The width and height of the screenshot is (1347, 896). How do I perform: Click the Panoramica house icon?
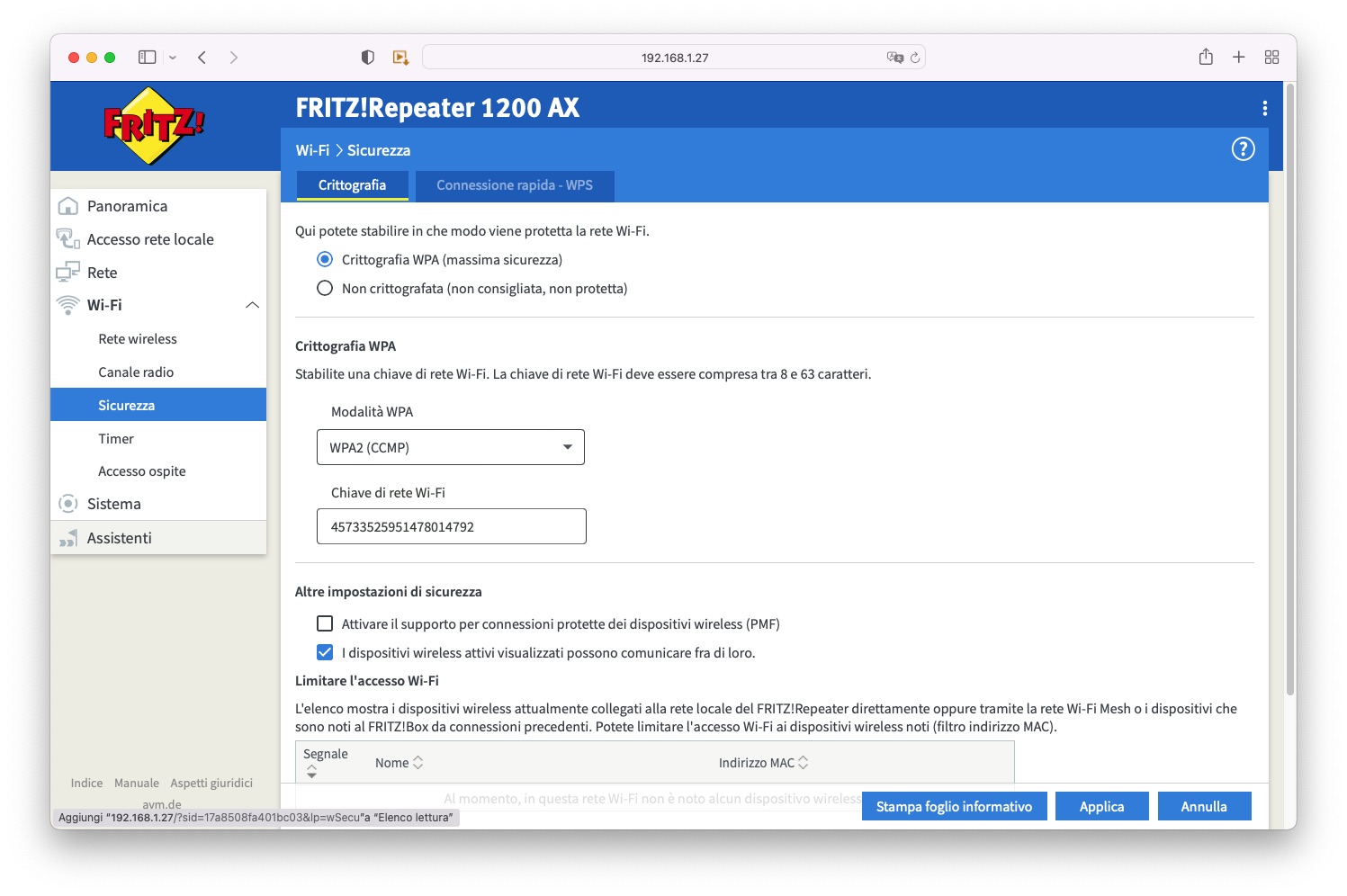coord(67,206)
